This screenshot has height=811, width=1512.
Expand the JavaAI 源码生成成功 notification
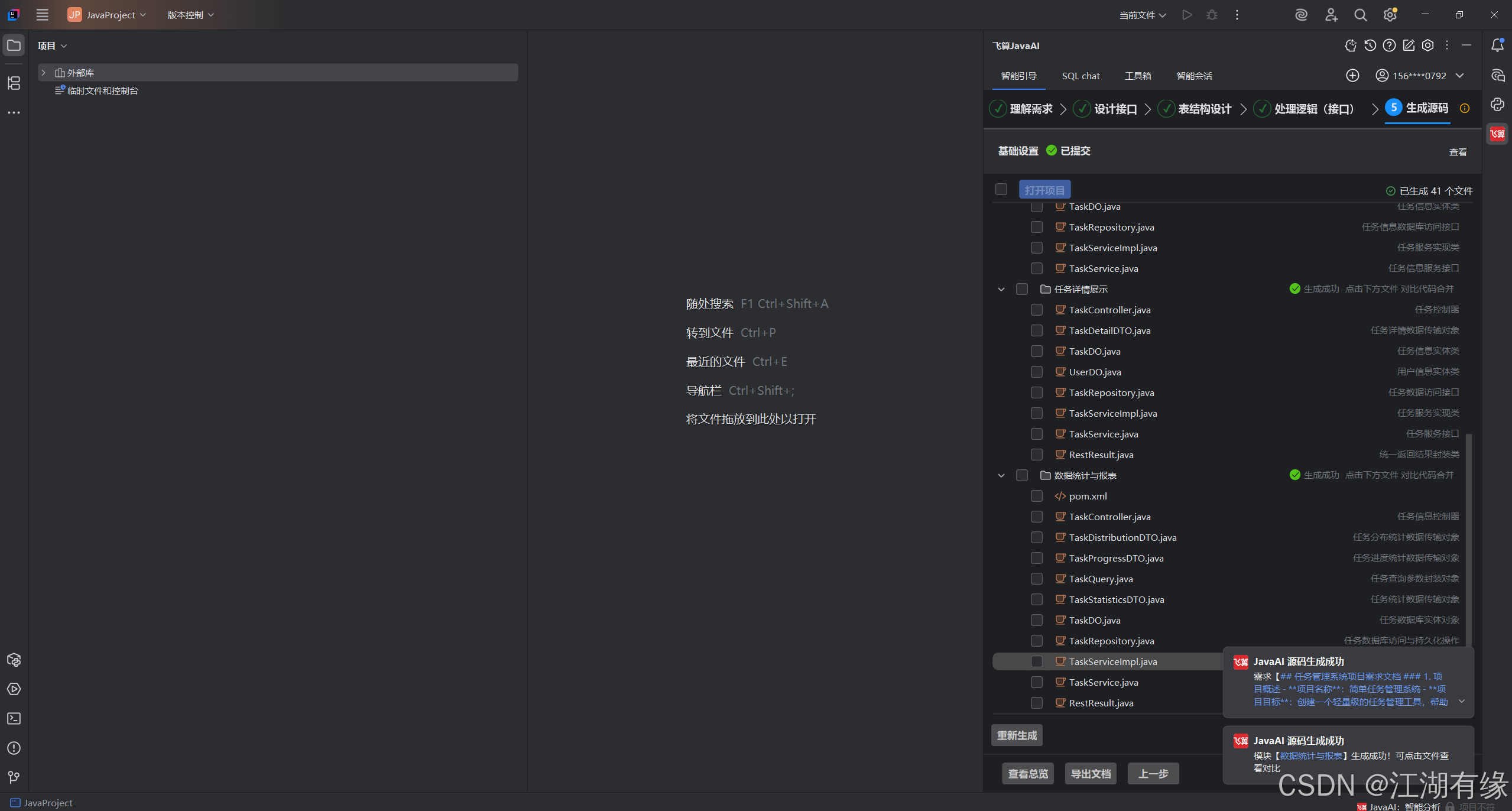[1462, 701]
